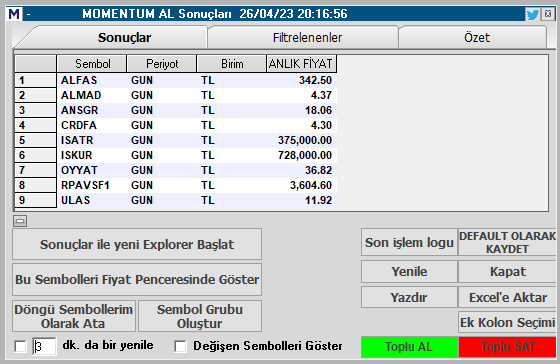Image resolution: width=560 pixels, height=364 pixels.
Task: Click the Birim column header
Action: pyautogui.click(x=232, y=64)
